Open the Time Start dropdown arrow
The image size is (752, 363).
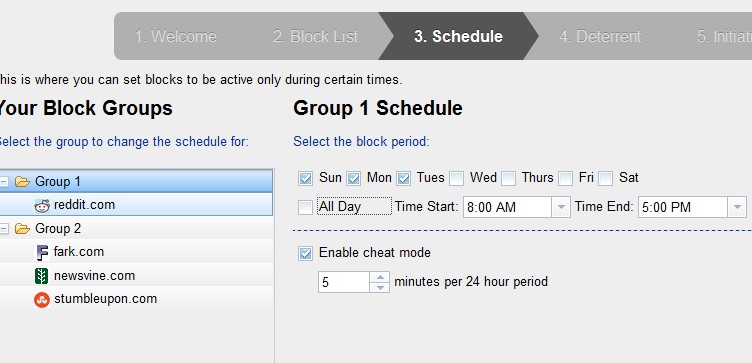561,207
